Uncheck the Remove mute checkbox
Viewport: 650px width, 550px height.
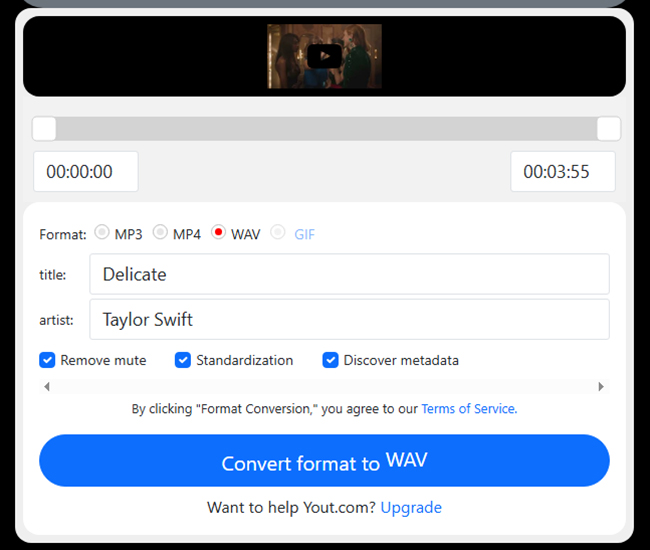tap(47, 360)
